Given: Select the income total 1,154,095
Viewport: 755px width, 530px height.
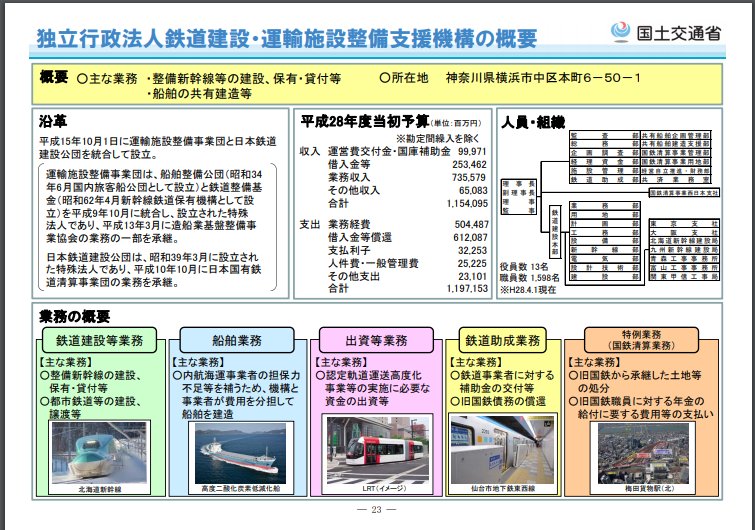Looking at the screenshot, I should click(x=467, y=204).
